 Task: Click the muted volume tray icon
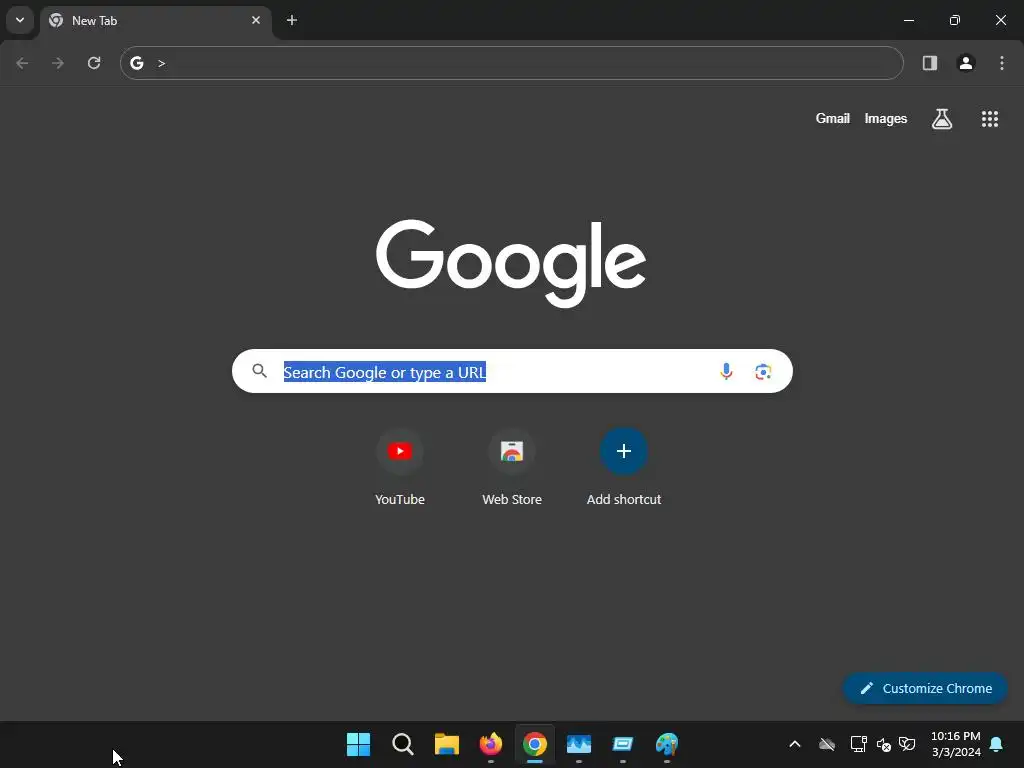click(884, 744)
